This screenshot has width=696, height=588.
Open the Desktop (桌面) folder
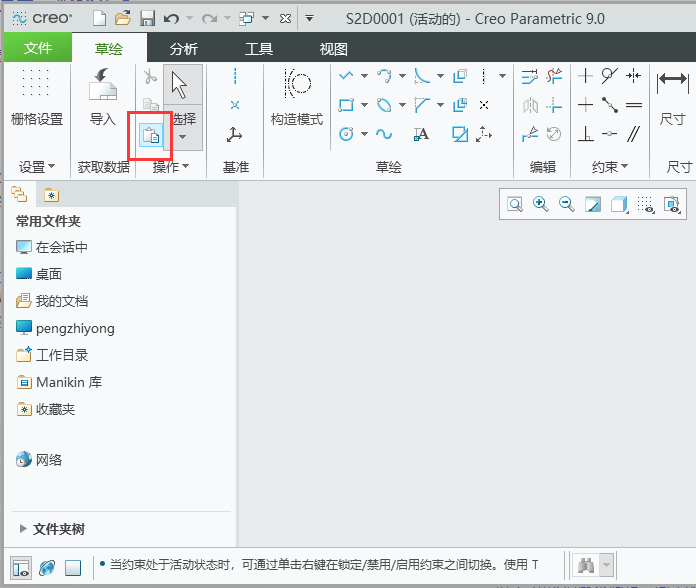point(39,274)
